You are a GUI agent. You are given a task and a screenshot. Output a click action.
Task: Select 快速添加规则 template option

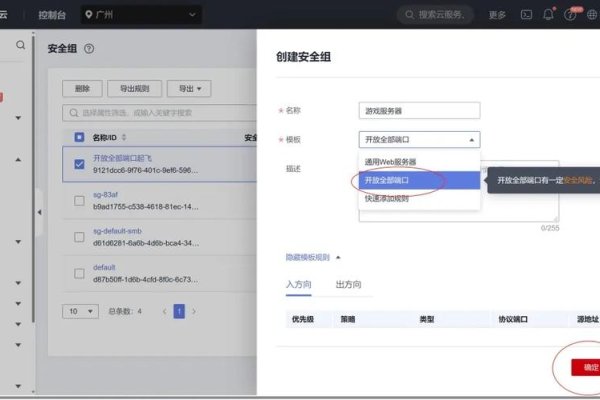[419, 198]
